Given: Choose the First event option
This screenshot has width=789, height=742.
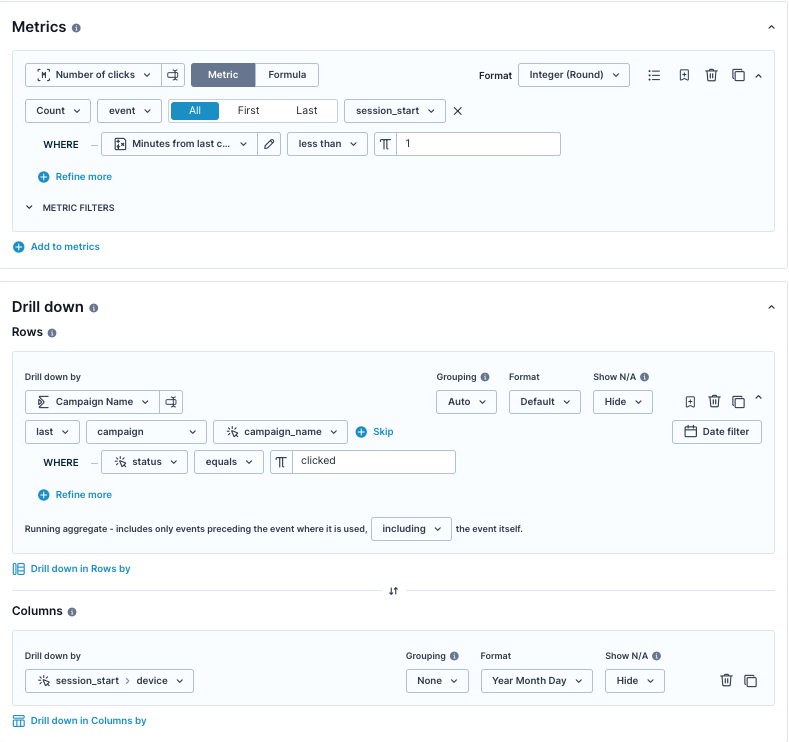Looking at the screenshot, I should (249, 111).
